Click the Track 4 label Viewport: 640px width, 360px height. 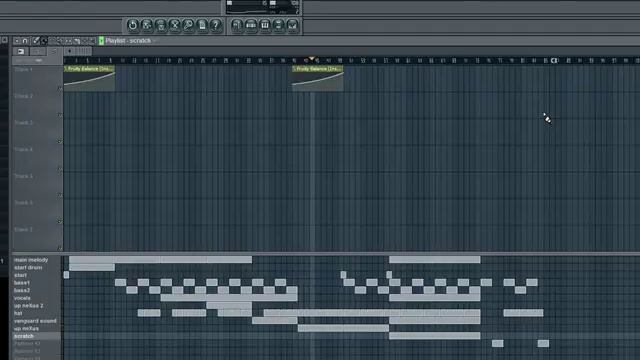(23, 149)
